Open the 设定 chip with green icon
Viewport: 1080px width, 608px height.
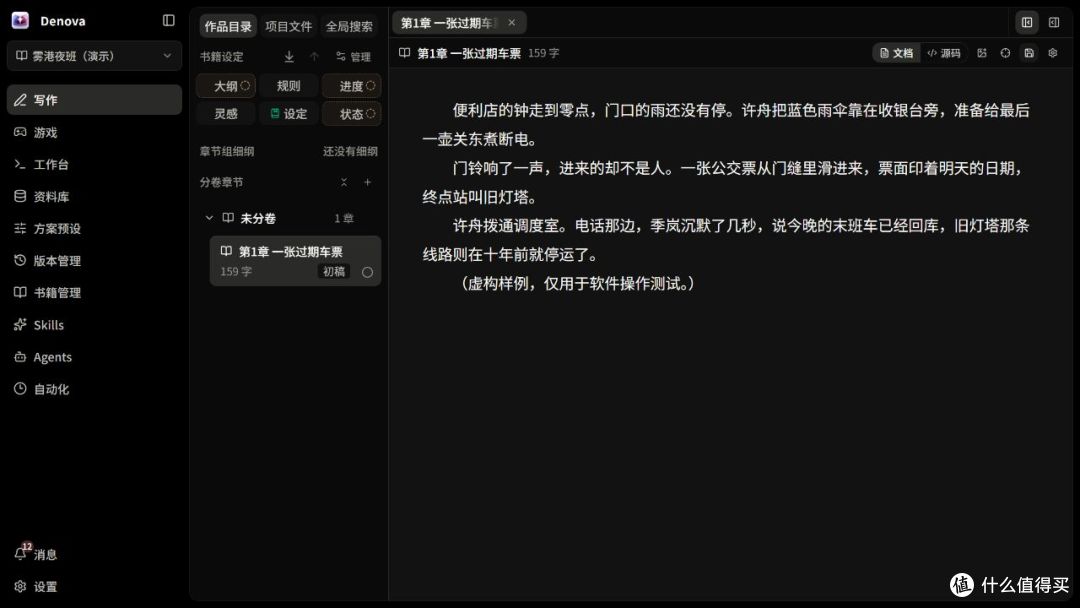click(289, 114)
